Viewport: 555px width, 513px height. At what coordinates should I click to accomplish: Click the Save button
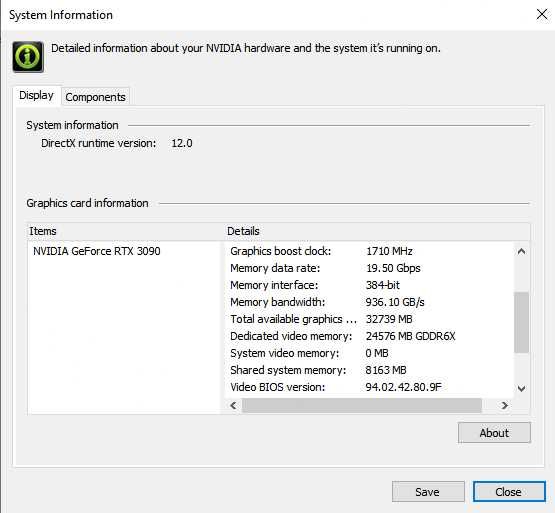[428, 491]
